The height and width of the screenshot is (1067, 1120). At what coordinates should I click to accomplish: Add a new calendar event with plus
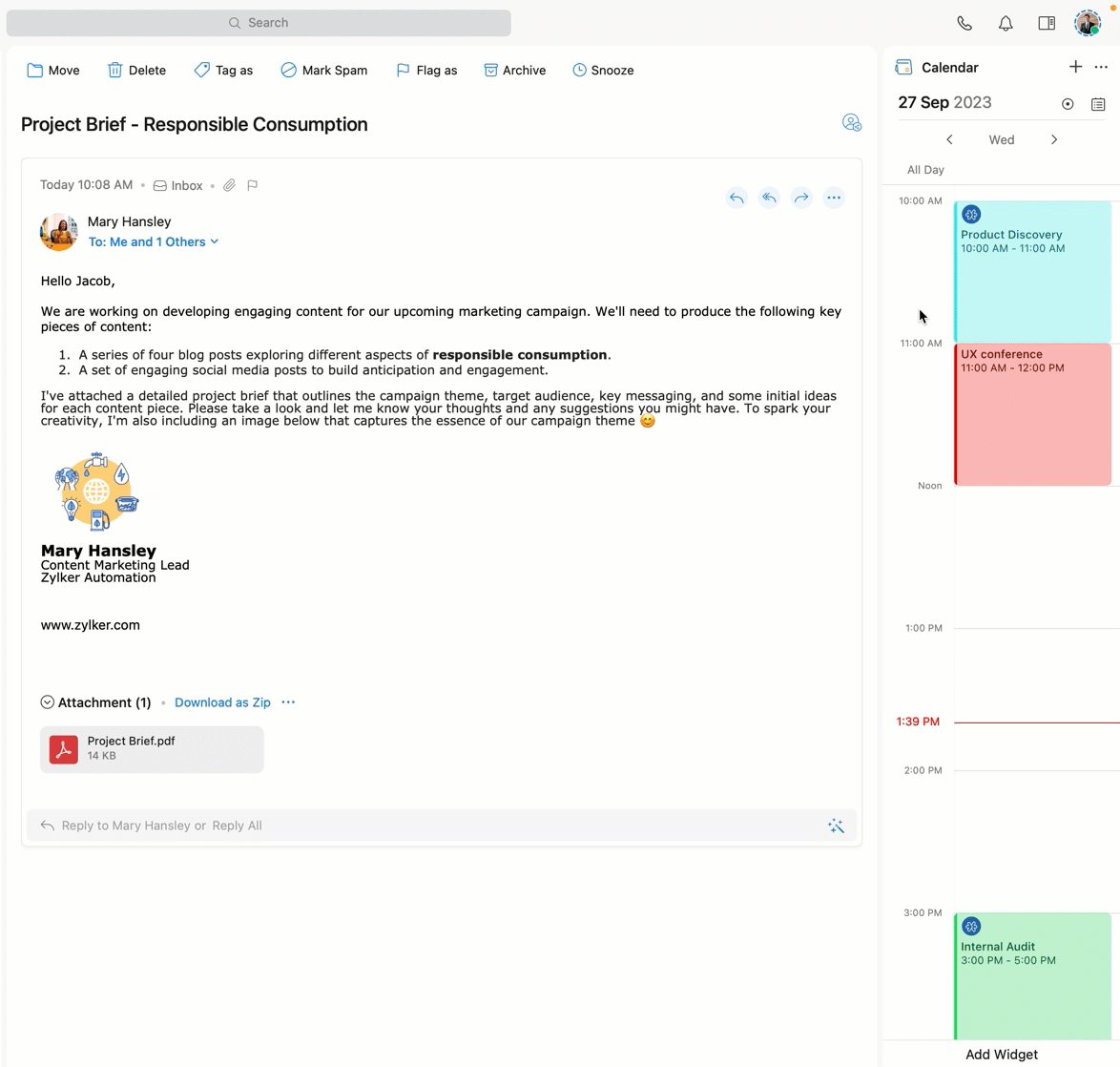[1075, 67]
